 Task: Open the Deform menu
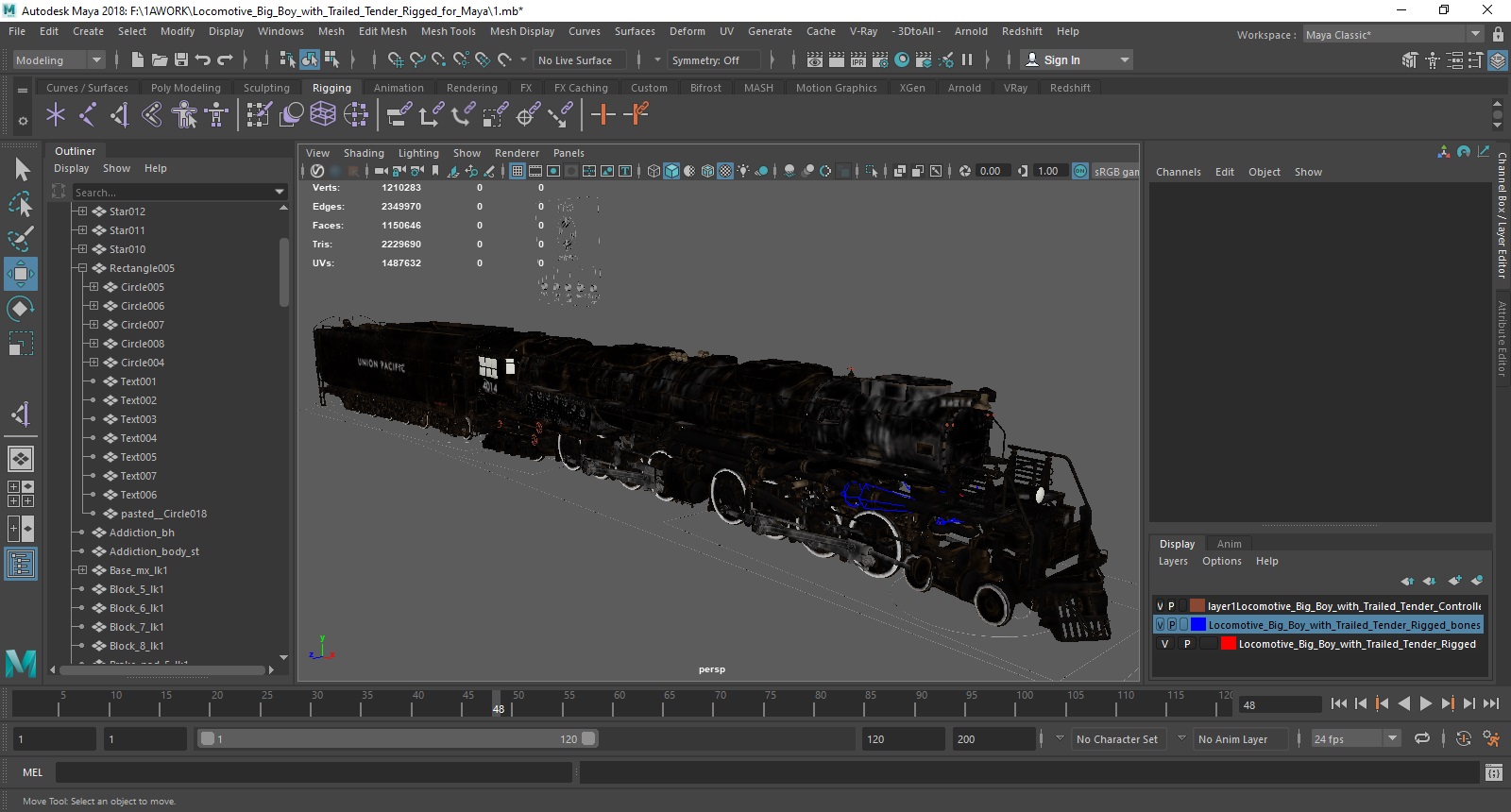point(688,31)
